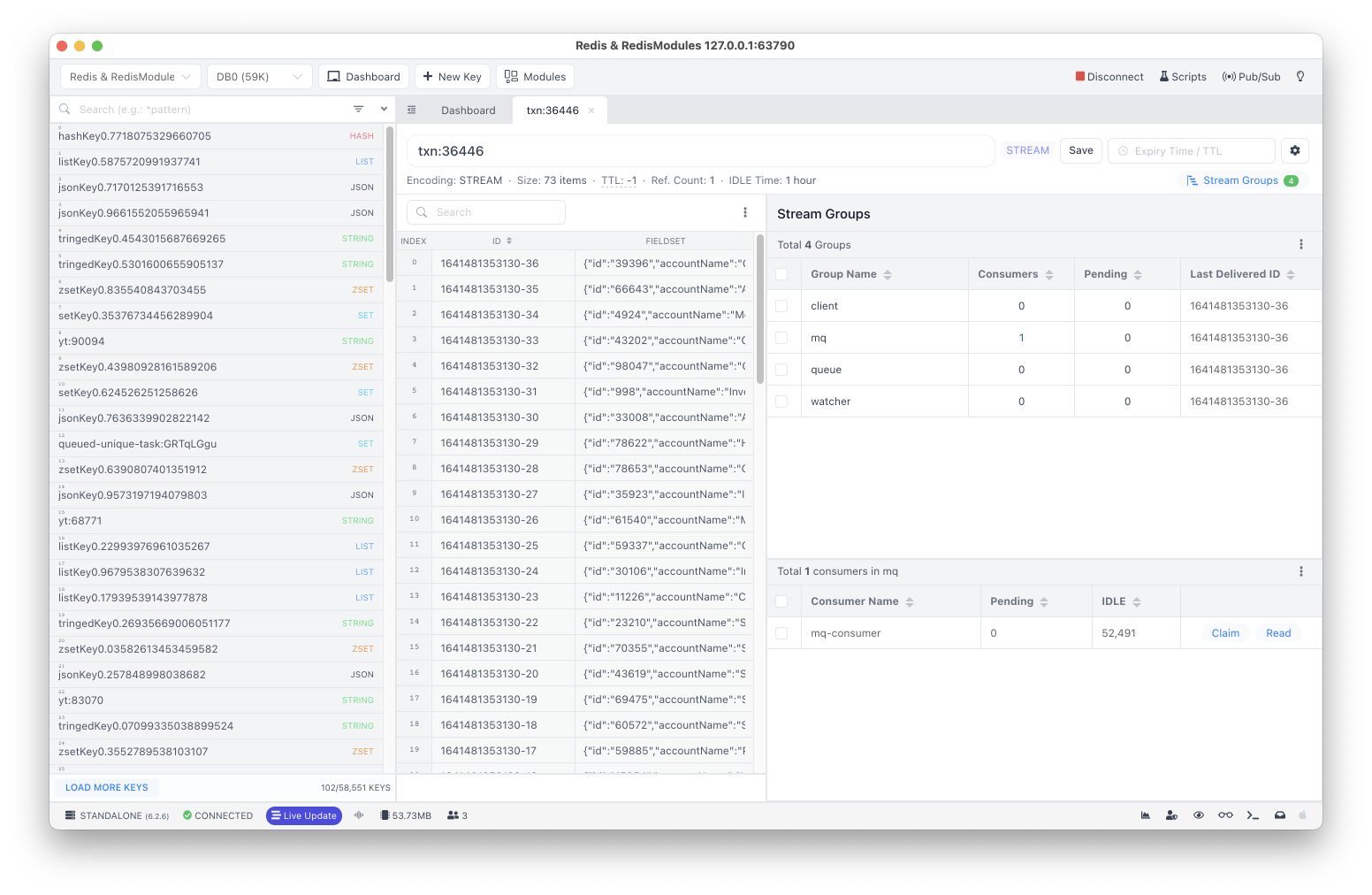Open the Stream Groups three-dot menu

[1300, 245]
